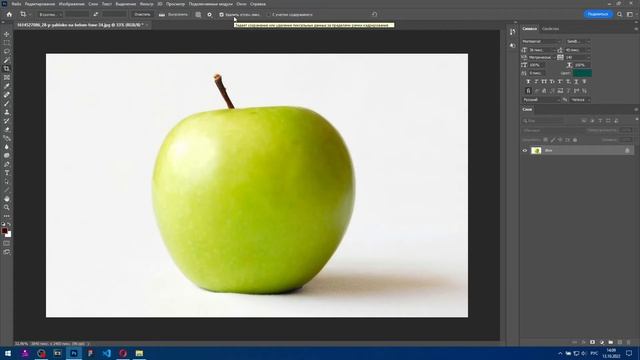The height and width of the screenshot is (360, 640).
Task: Select the Horizontal Type tool
Action: [x=7, y=173]
